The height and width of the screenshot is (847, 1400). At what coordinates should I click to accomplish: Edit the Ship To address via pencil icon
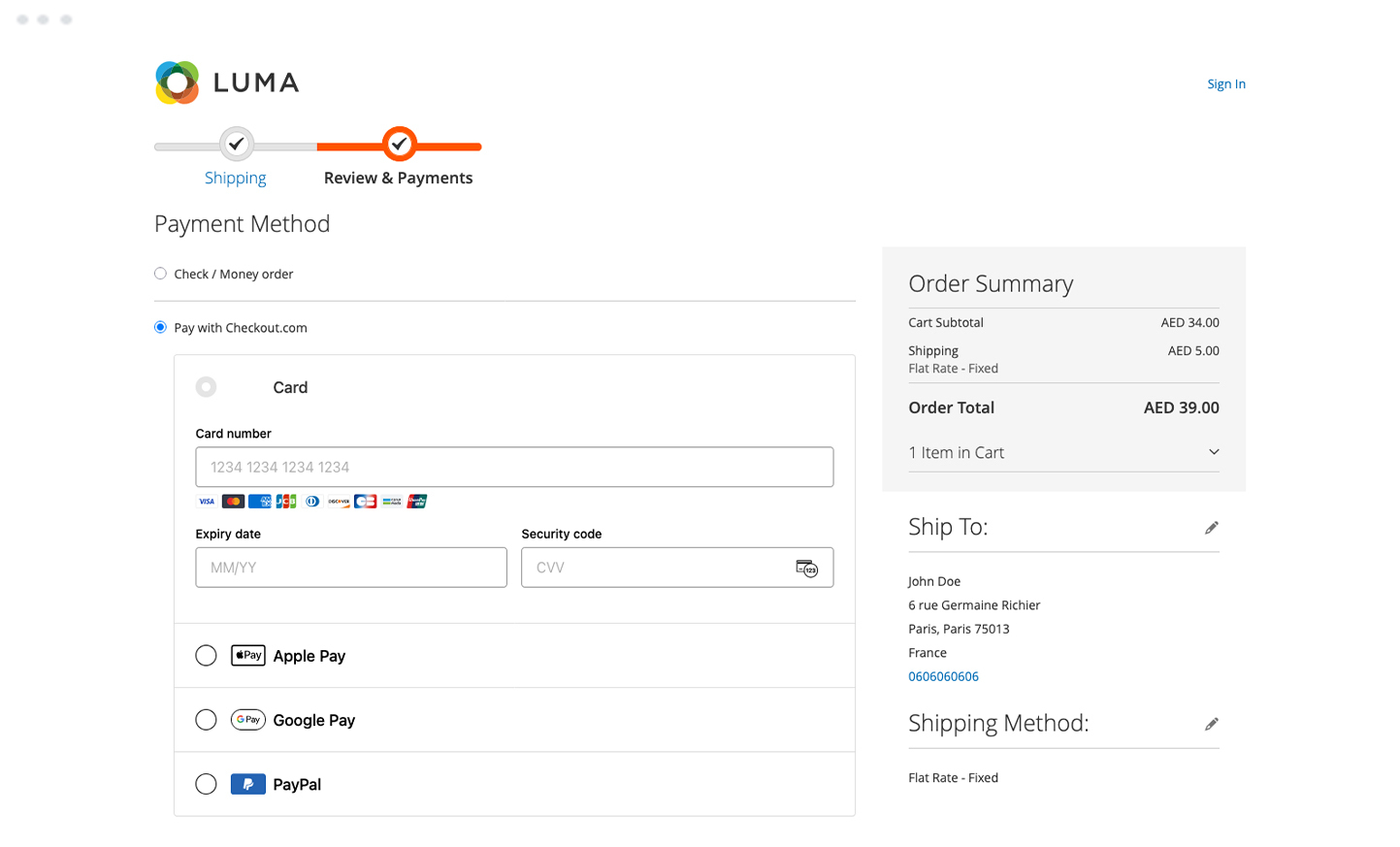[1212, 527]
